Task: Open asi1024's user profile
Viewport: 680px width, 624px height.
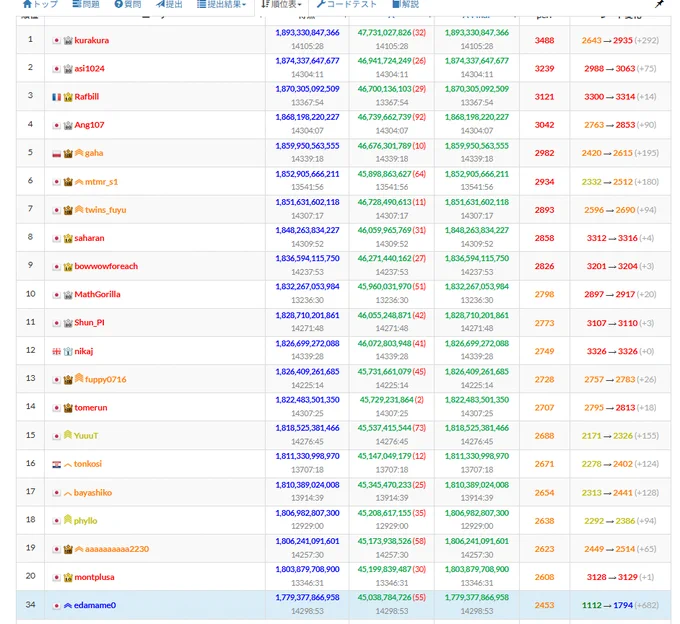Action: (x=89, y=69)
